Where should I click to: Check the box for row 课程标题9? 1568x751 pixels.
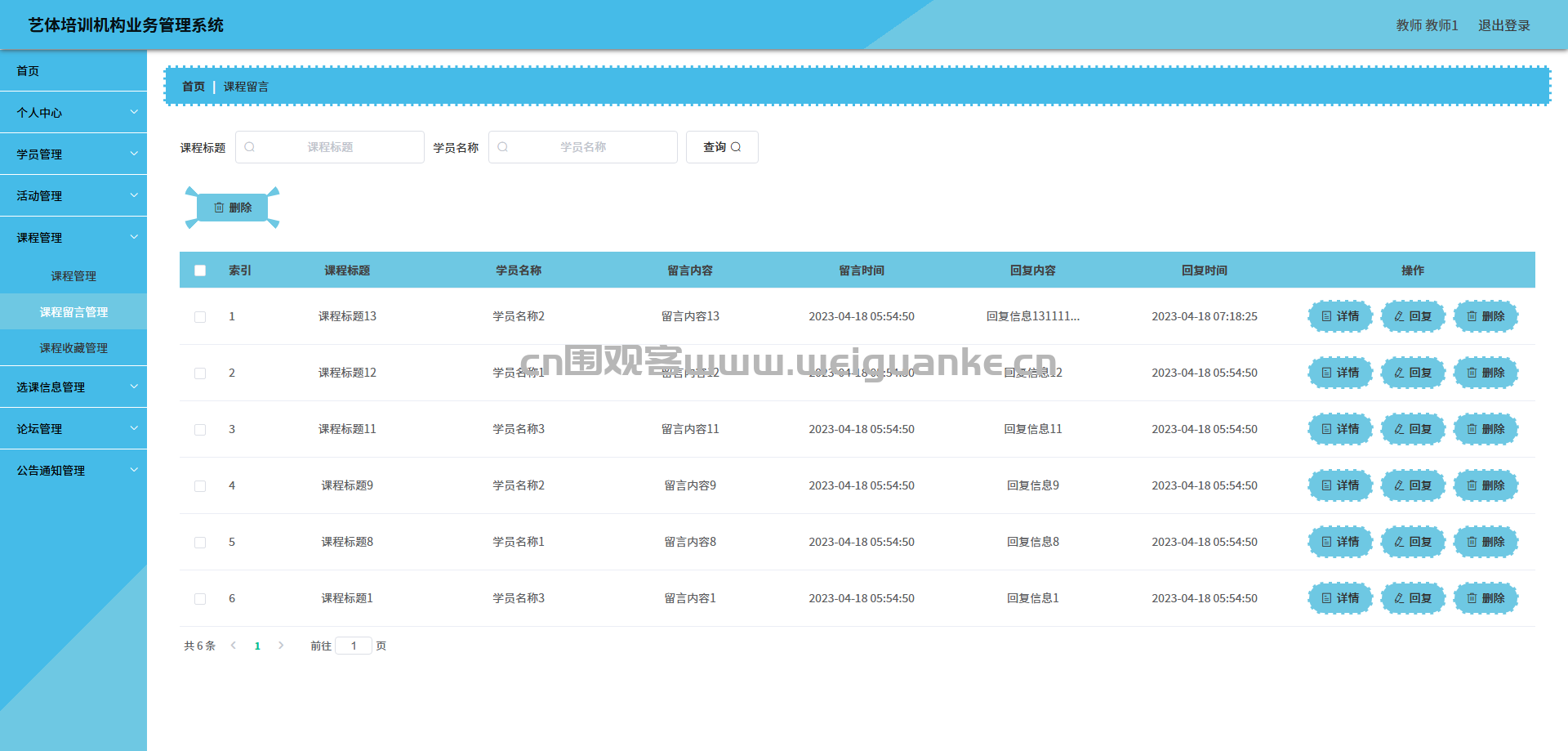(x=200, y=486)
